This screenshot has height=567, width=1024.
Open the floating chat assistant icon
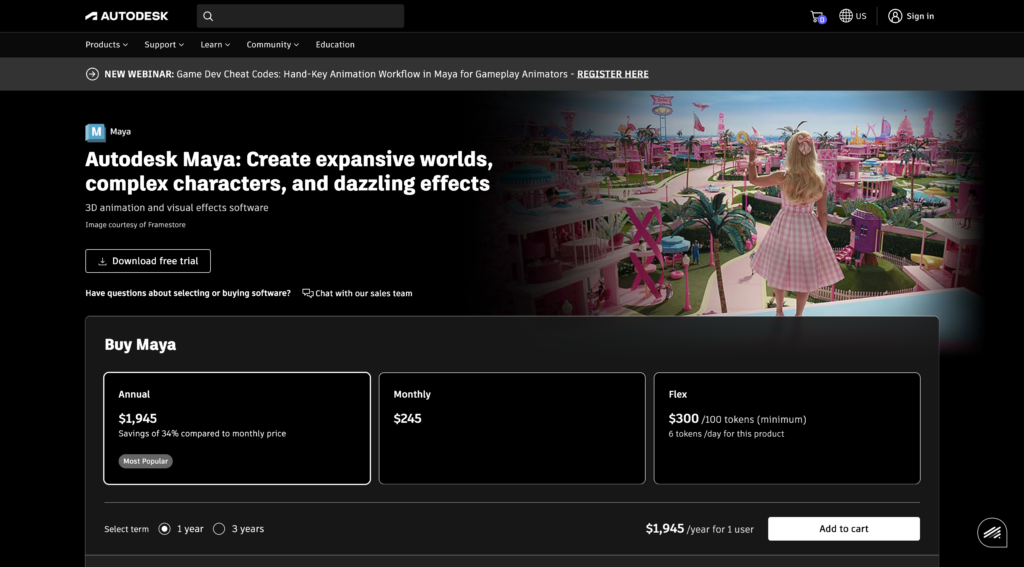pyautogui.click(x=992, y=533)
